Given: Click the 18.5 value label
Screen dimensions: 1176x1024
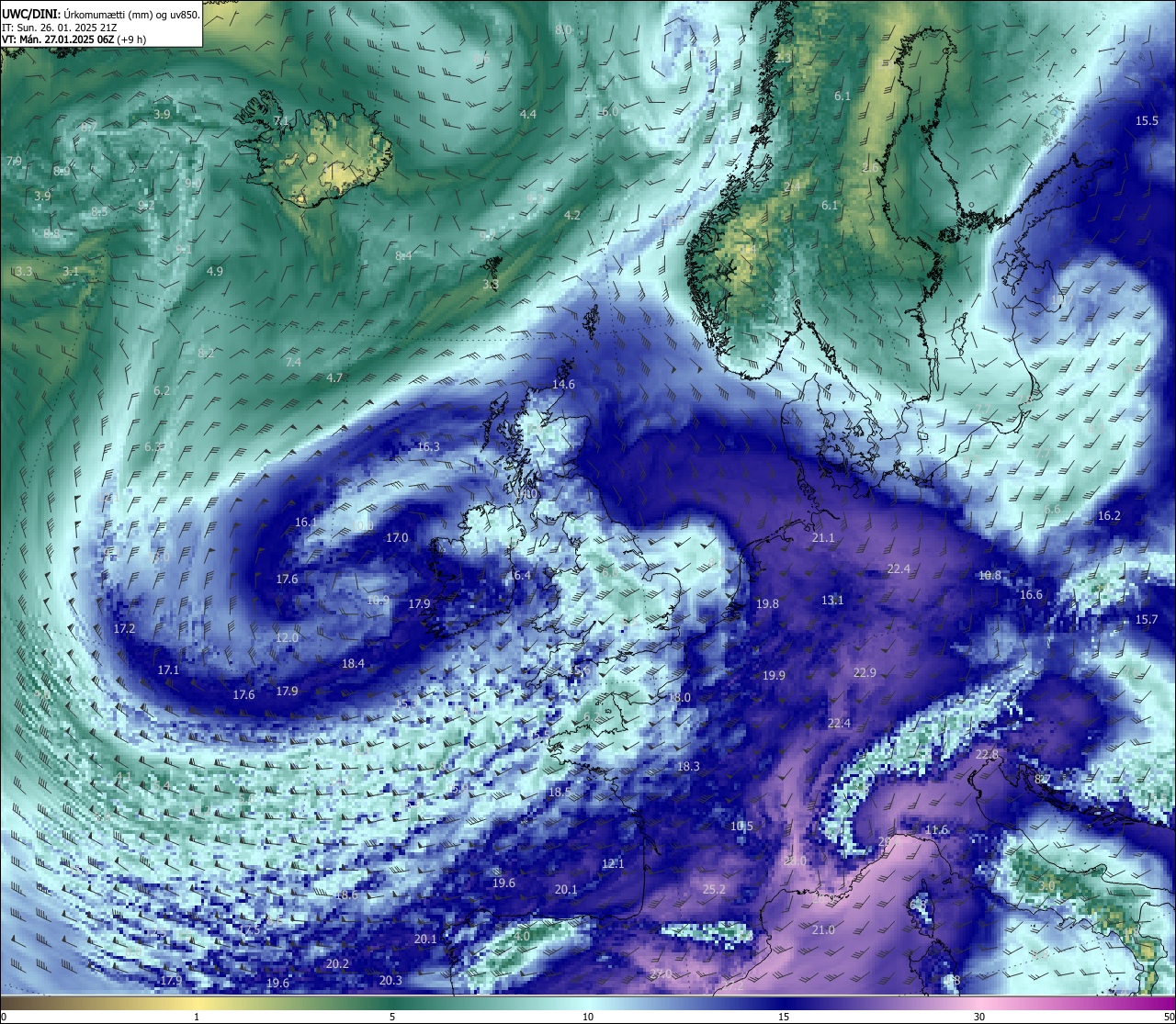Looking at the screenshot, I should tap(559, 793).
